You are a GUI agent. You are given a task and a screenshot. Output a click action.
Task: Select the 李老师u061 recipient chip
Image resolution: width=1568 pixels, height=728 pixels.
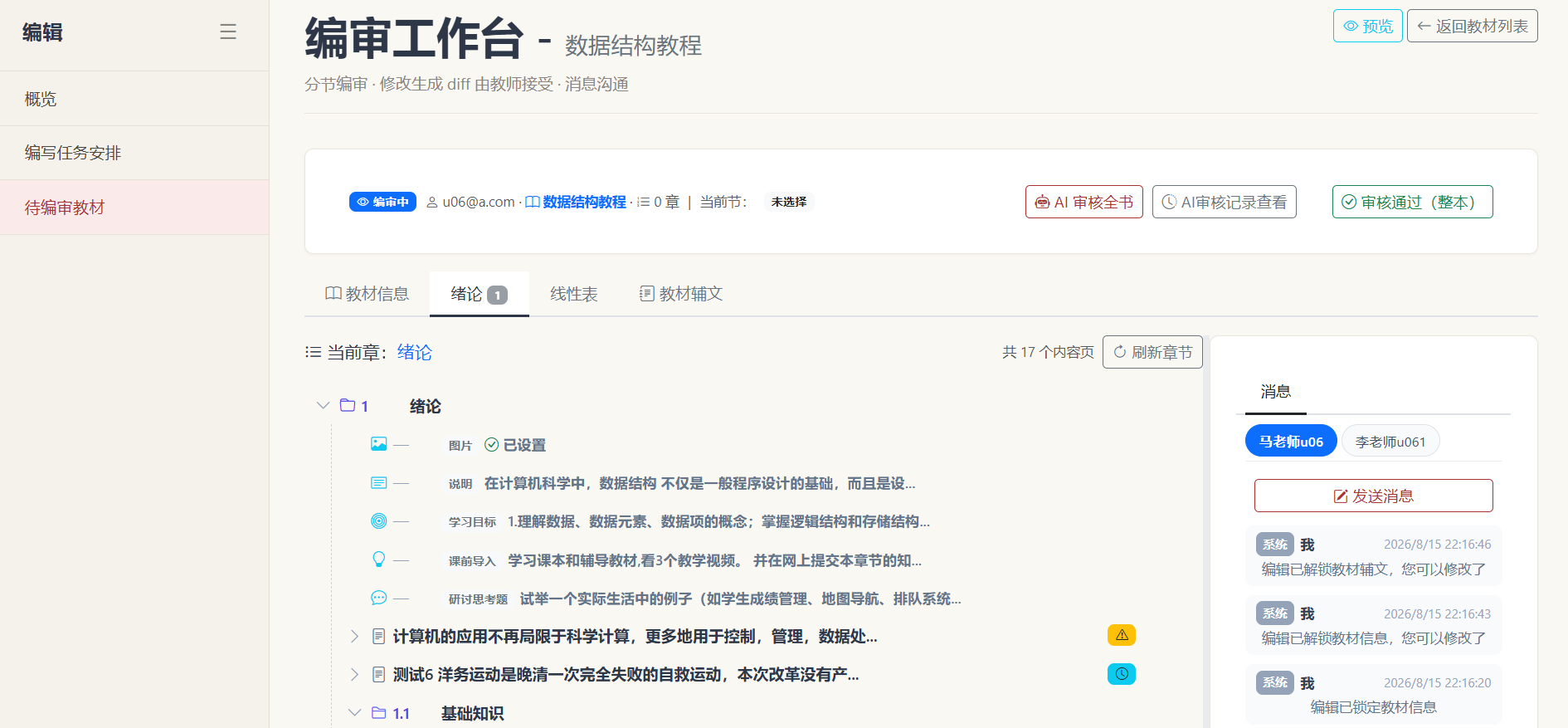1390,441
